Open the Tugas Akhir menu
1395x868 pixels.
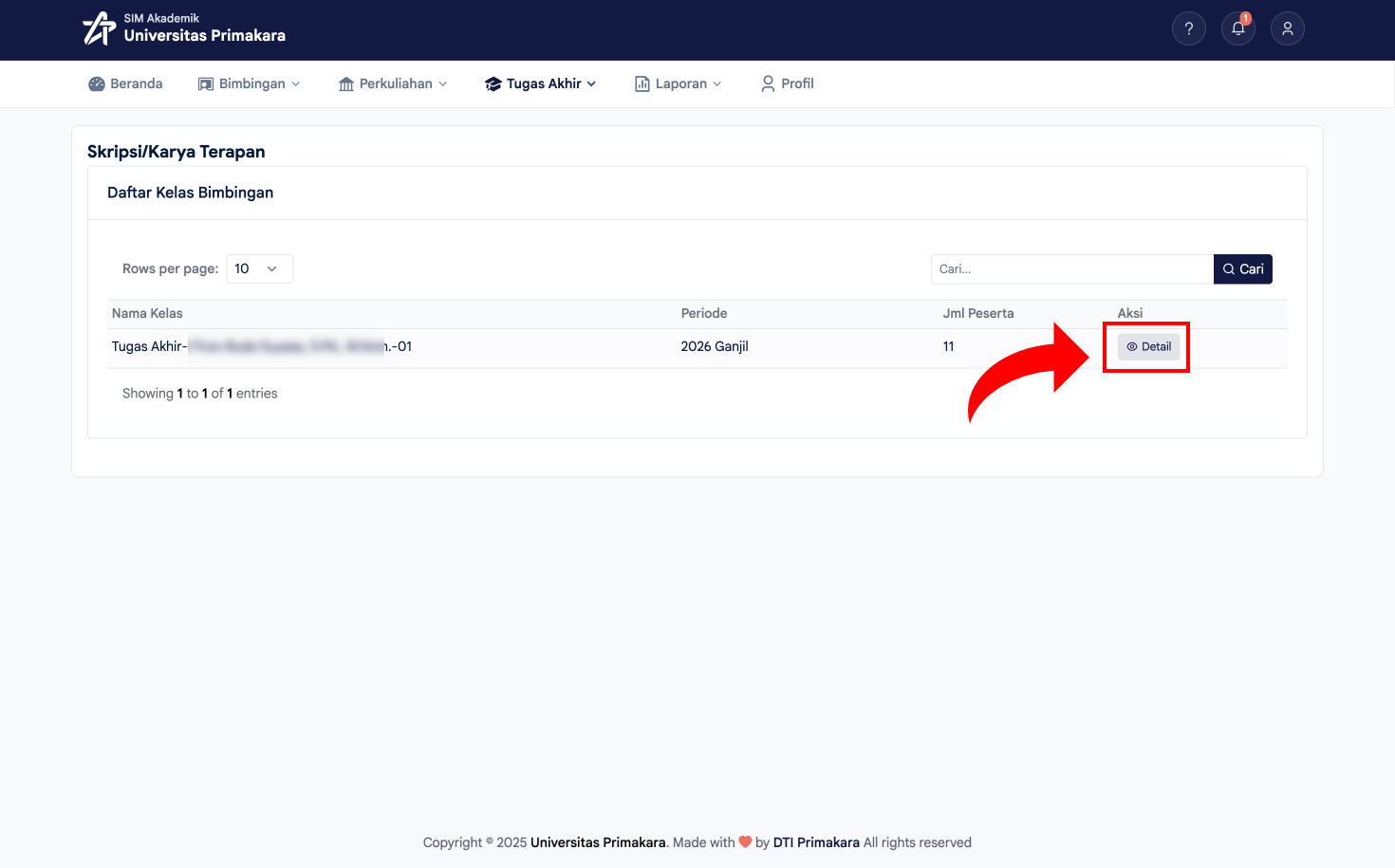pyautogui.click(x=541, y=83)
